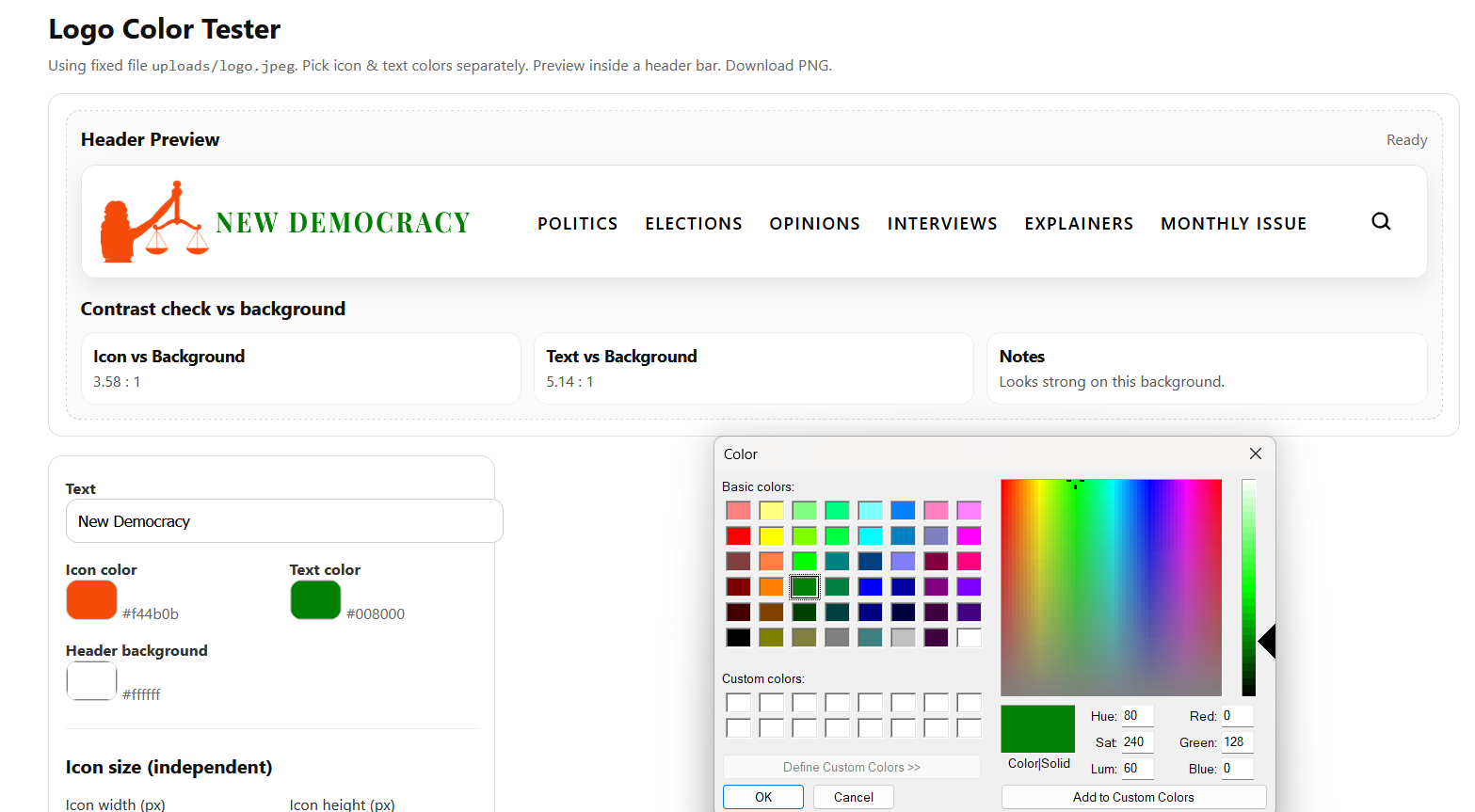Open the ELECTIONS nav item
The height and width of the screenshot is (812, 1475).
coord(694,224)
